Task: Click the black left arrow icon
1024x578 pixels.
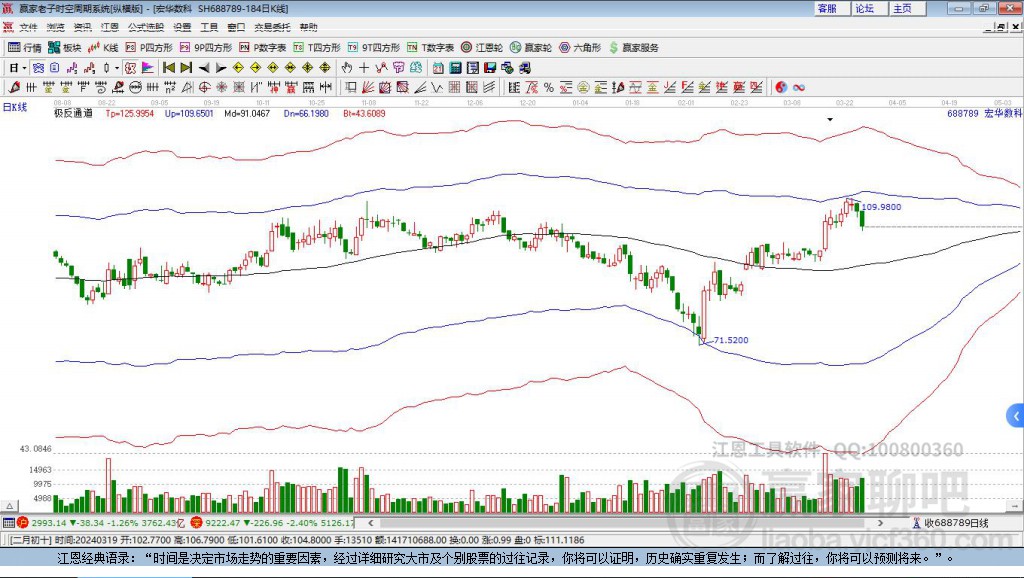Action: click(204, 68)
